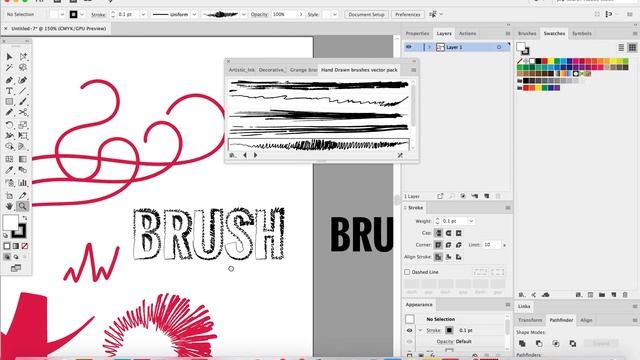Apply the None fill option

(24, 246)
